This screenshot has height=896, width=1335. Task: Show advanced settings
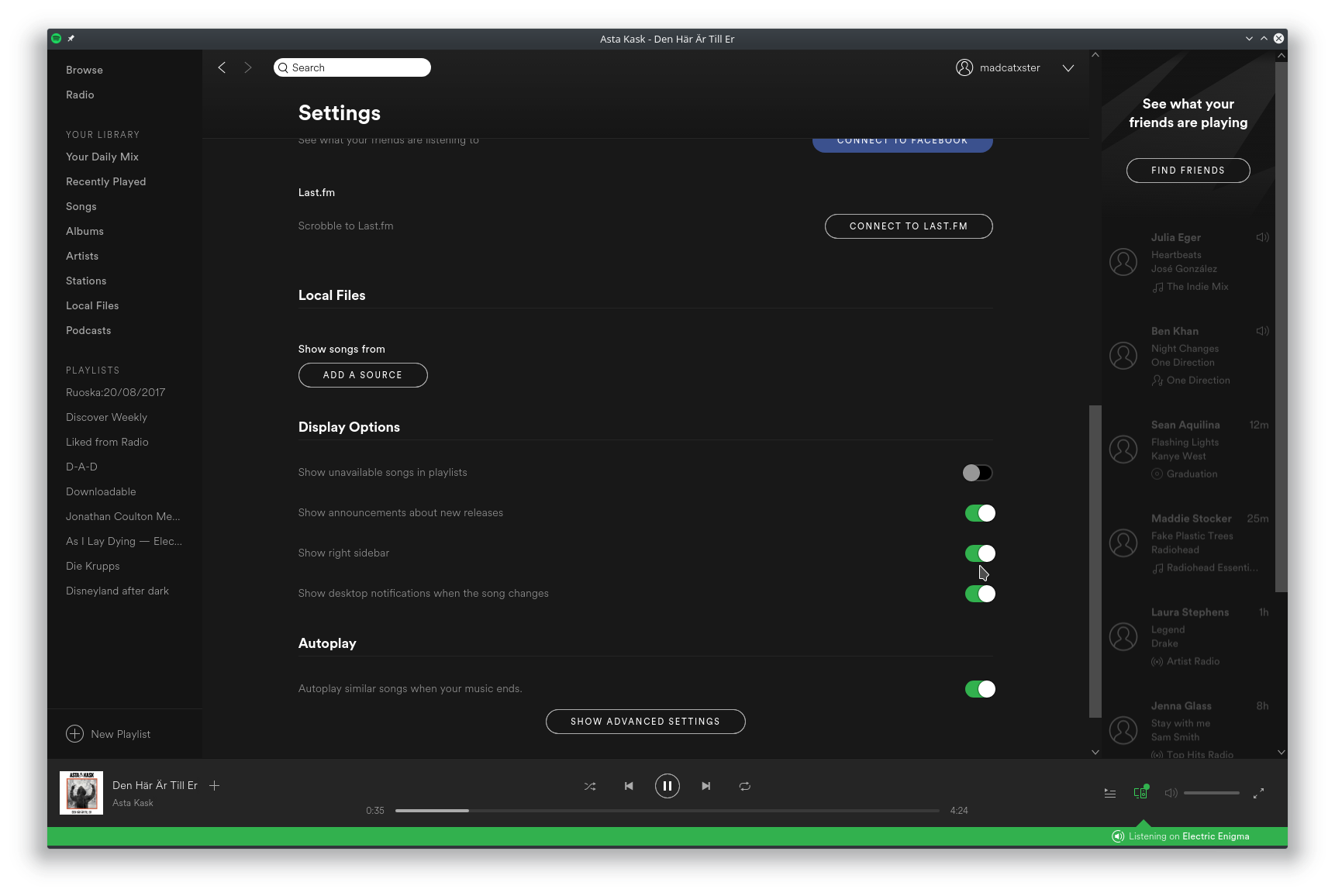[x=646, y=722]
